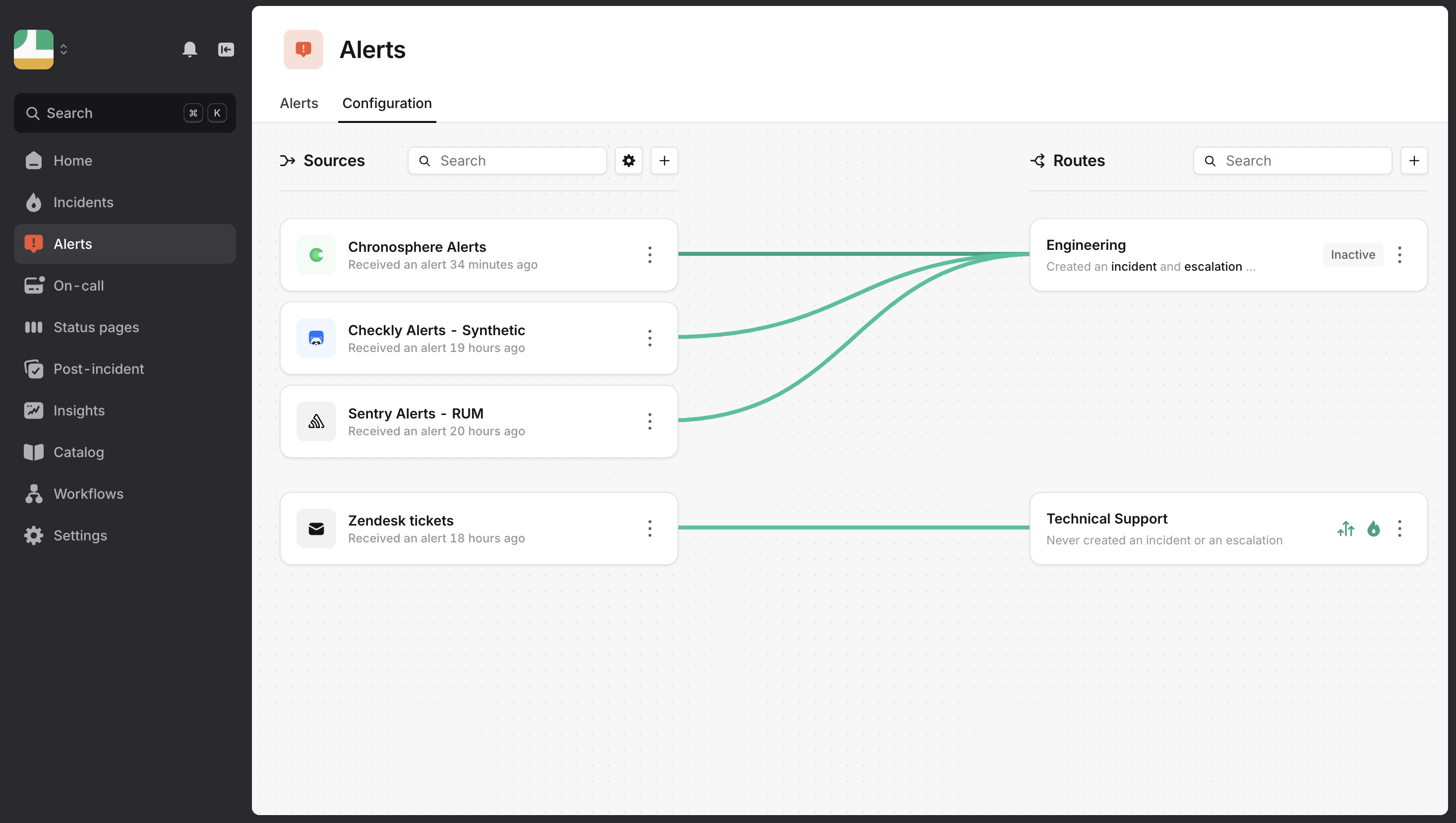Open Chronosphere Alerts options menu

coord(650,255)
